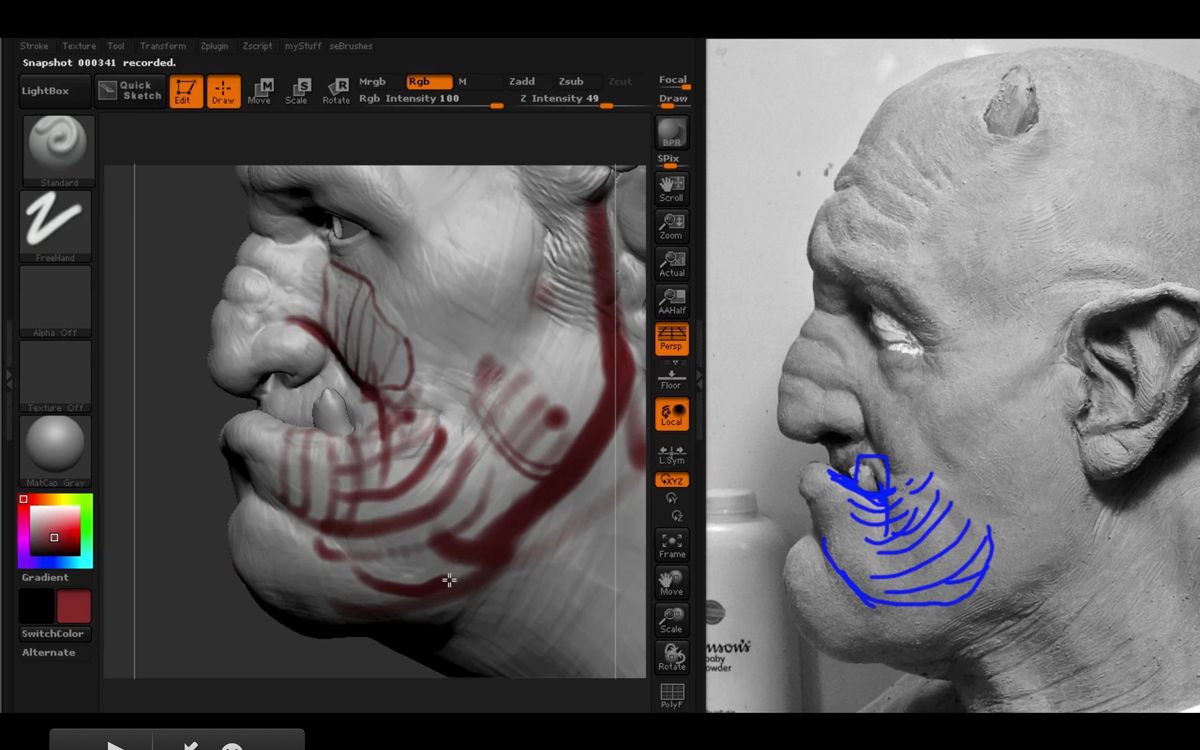Click the Gradient button

pos(46,577)
